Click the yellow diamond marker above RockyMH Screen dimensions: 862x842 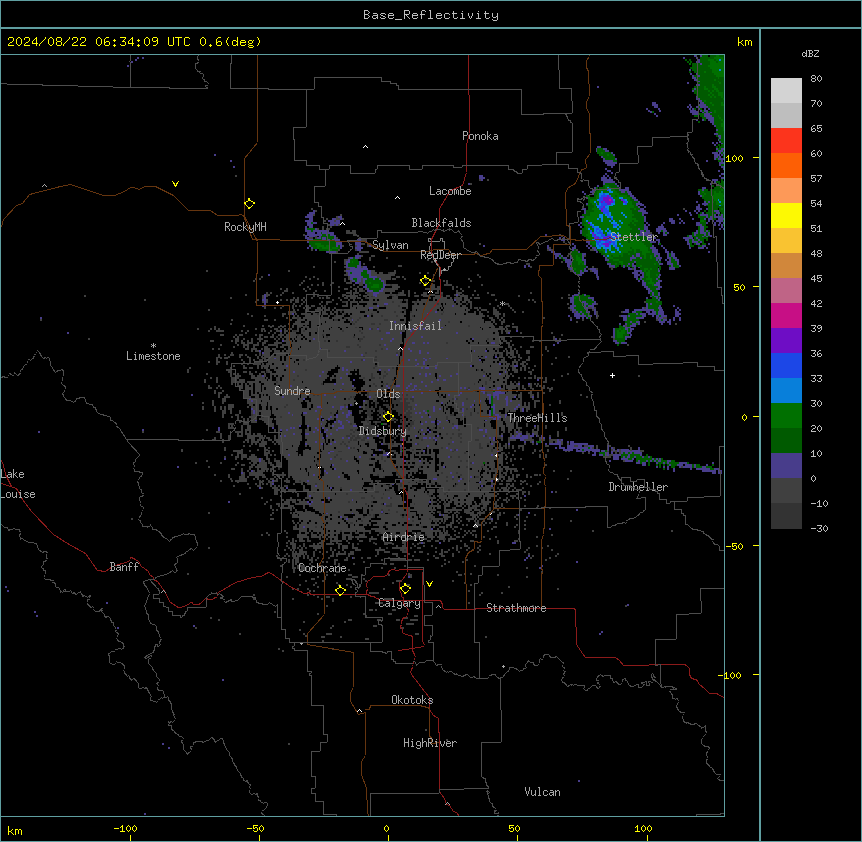(249, 204)
